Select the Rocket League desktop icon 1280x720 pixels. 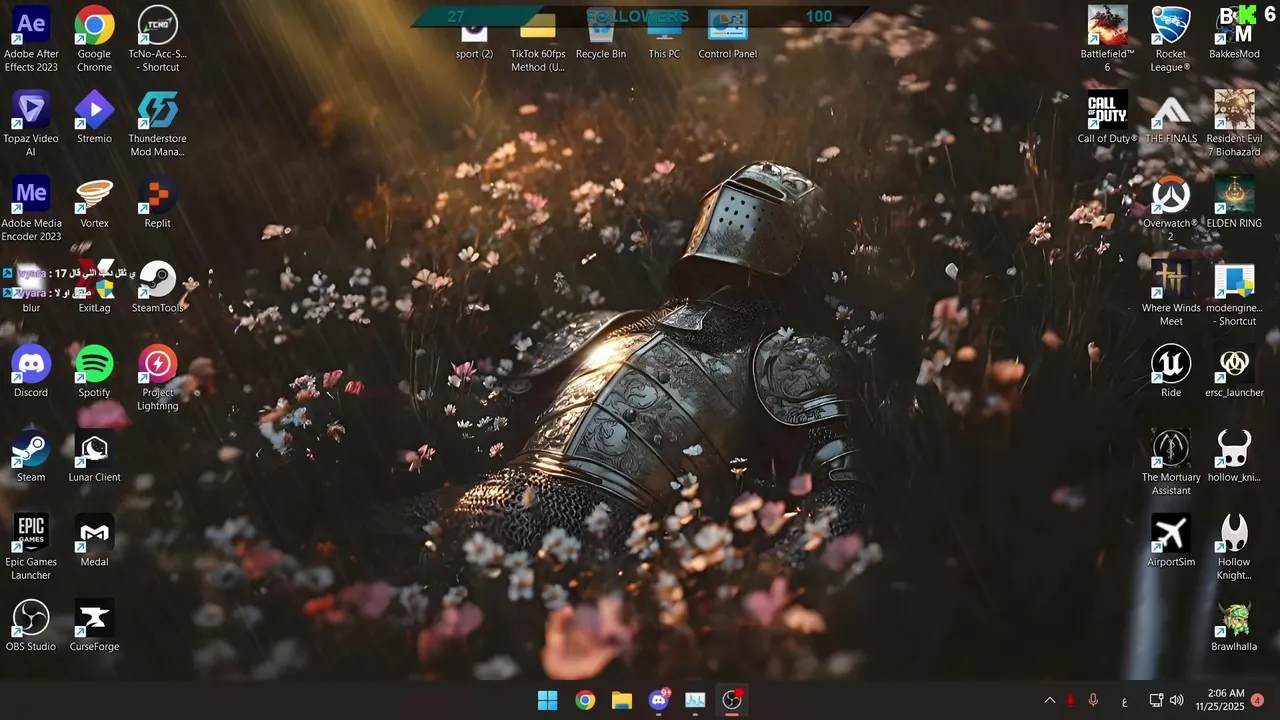point(1170,40)
